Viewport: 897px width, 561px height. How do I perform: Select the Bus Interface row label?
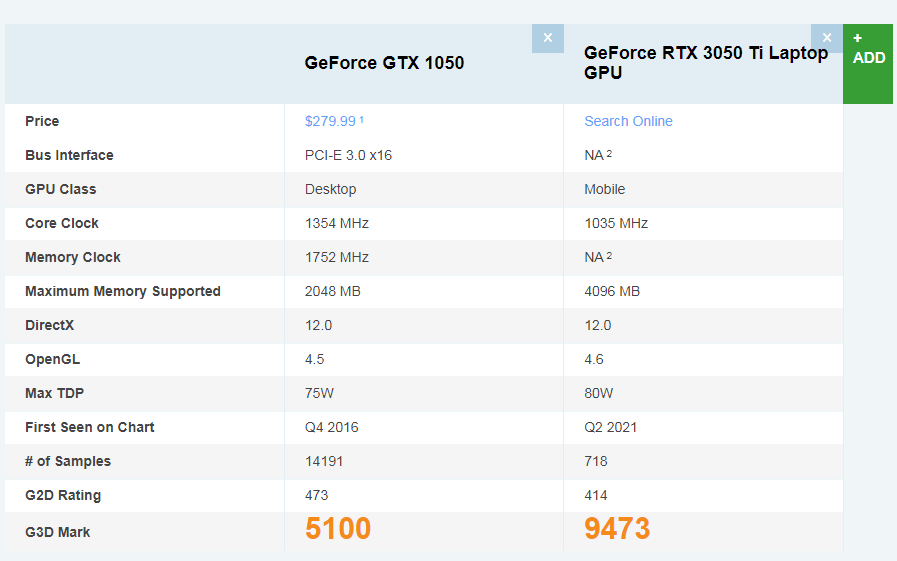69,155
